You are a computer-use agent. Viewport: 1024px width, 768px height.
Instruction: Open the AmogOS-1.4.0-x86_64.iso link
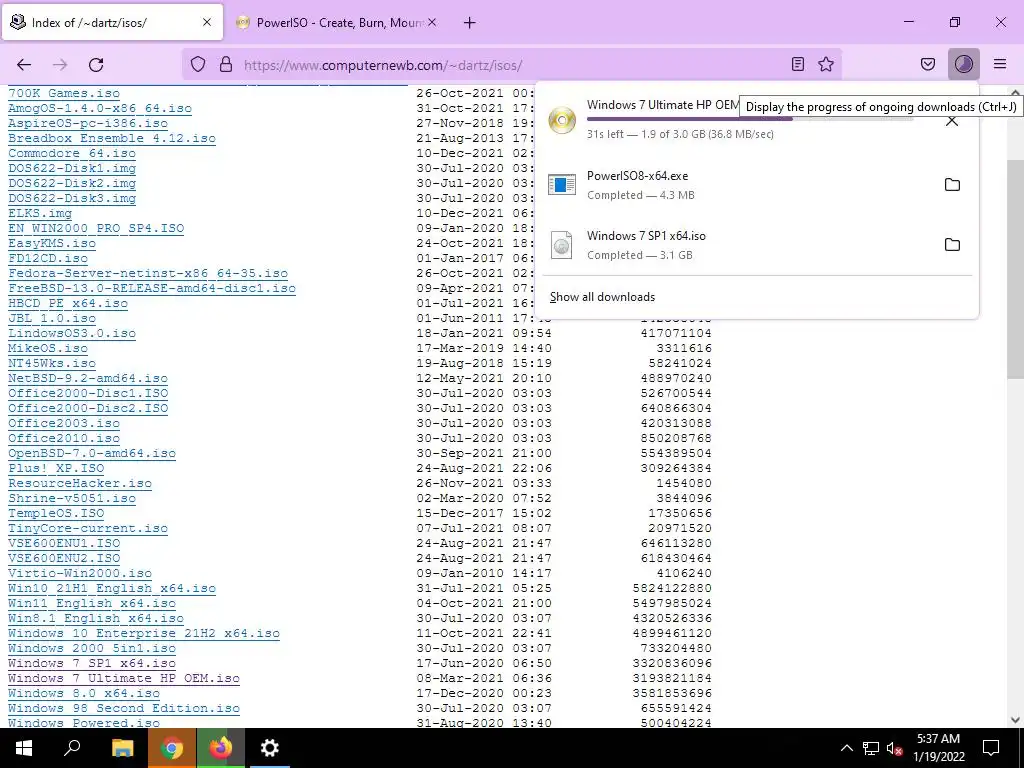100,108
